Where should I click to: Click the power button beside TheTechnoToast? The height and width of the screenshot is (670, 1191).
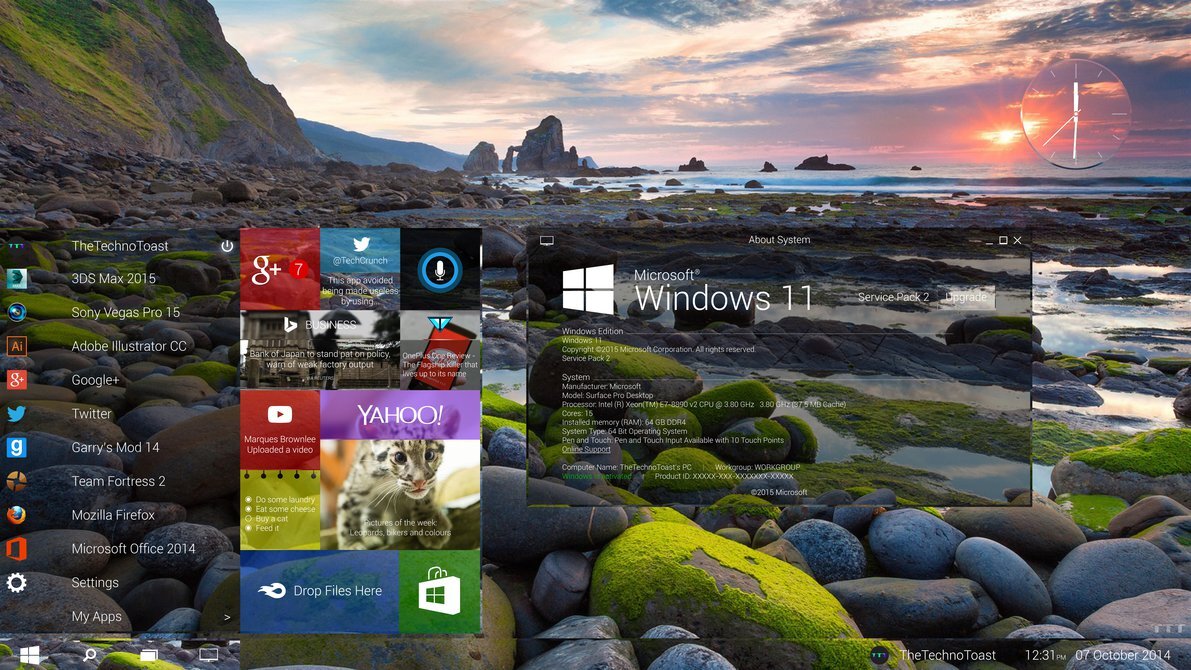tap(226, 246)
